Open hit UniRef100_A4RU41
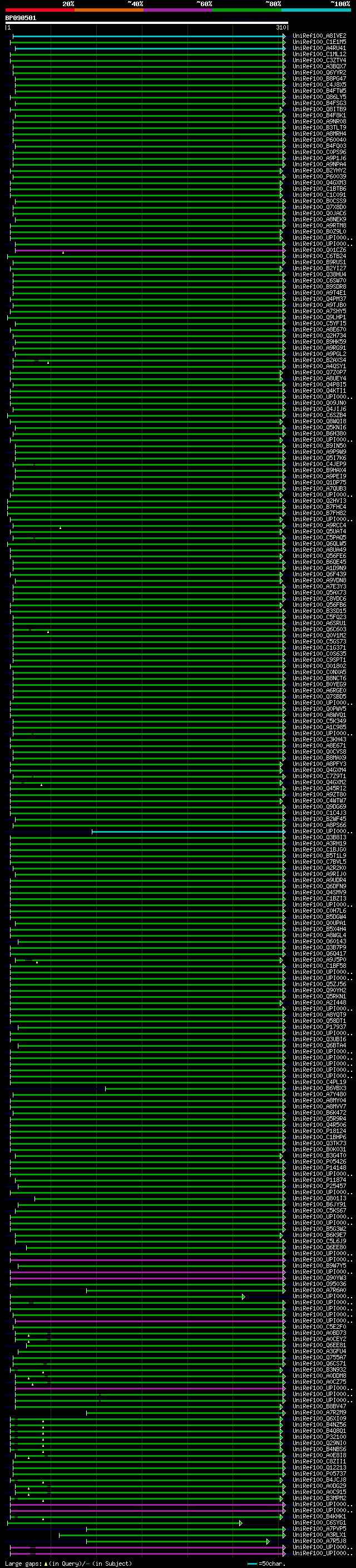356x1568 pixels. 319,48
